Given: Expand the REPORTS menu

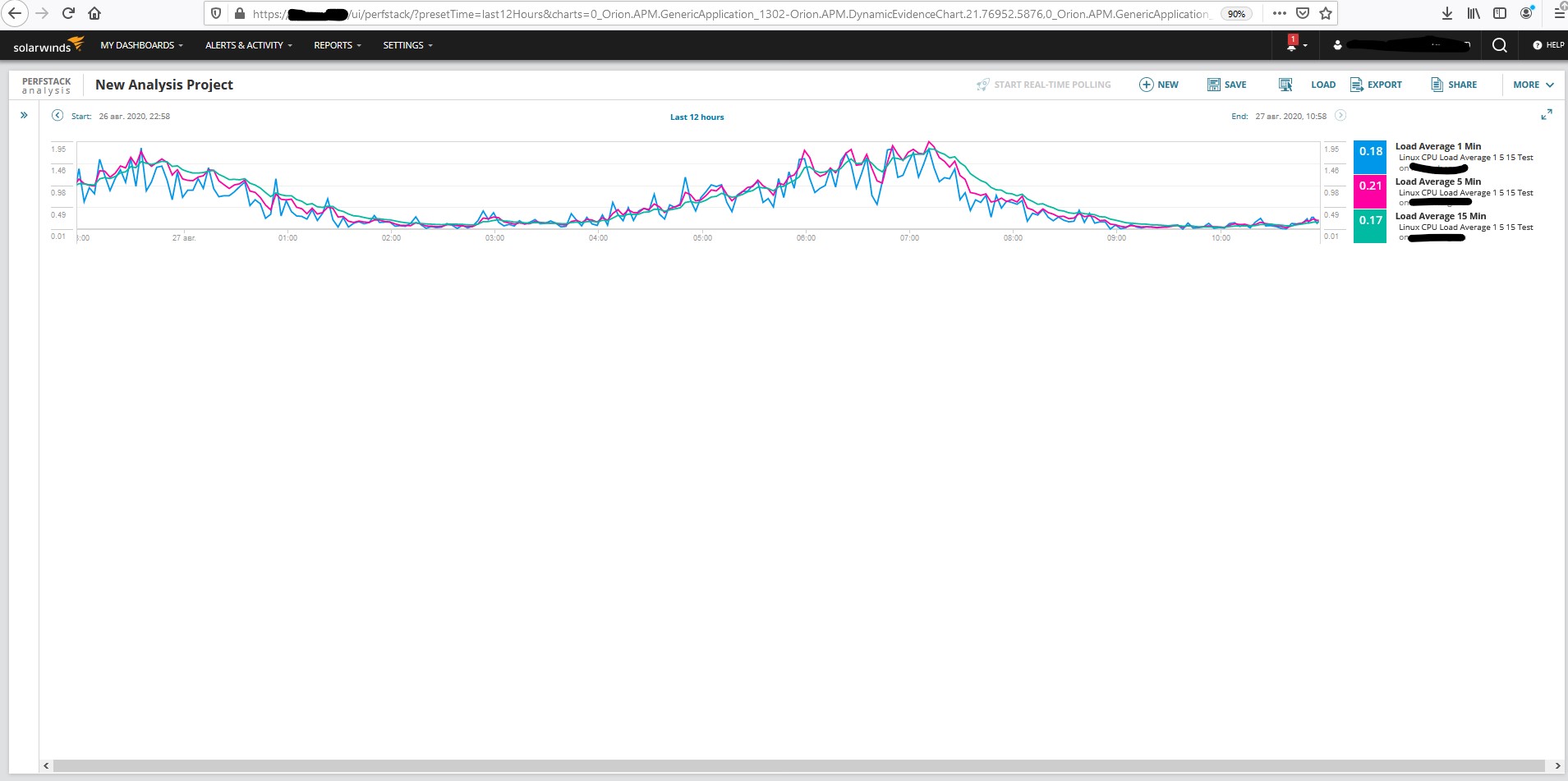Looking at the screenshot, I should (x=337, y=45).
